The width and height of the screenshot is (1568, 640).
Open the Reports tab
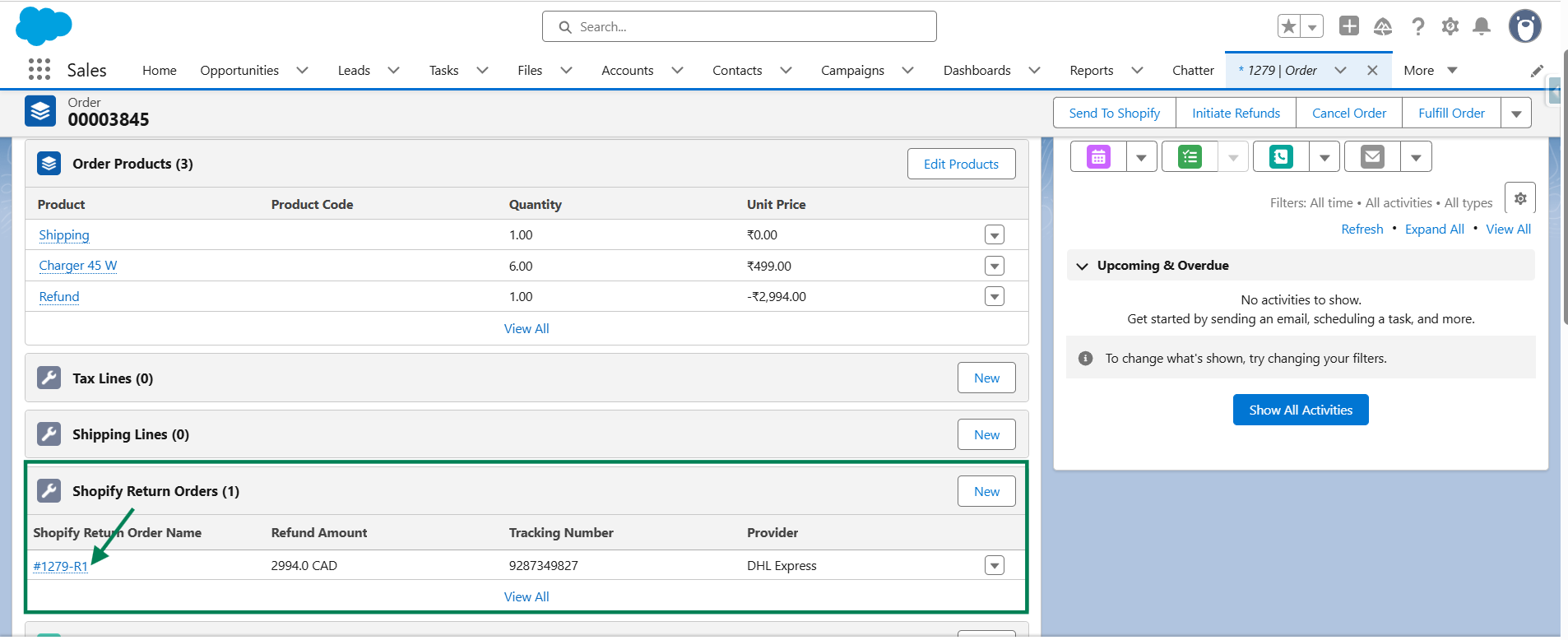(1092, 71)
